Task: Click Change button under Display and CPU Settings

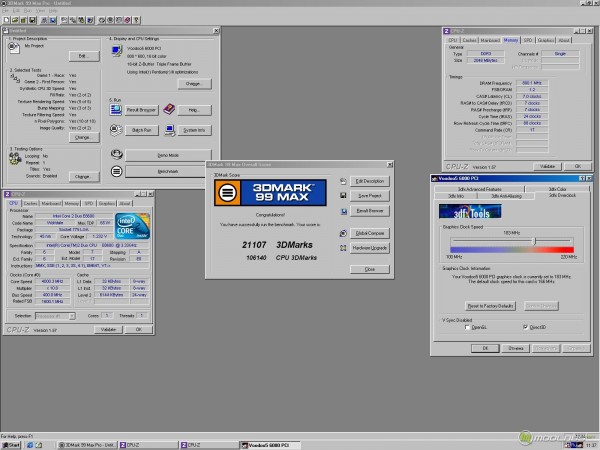Action: pos(194,83)
